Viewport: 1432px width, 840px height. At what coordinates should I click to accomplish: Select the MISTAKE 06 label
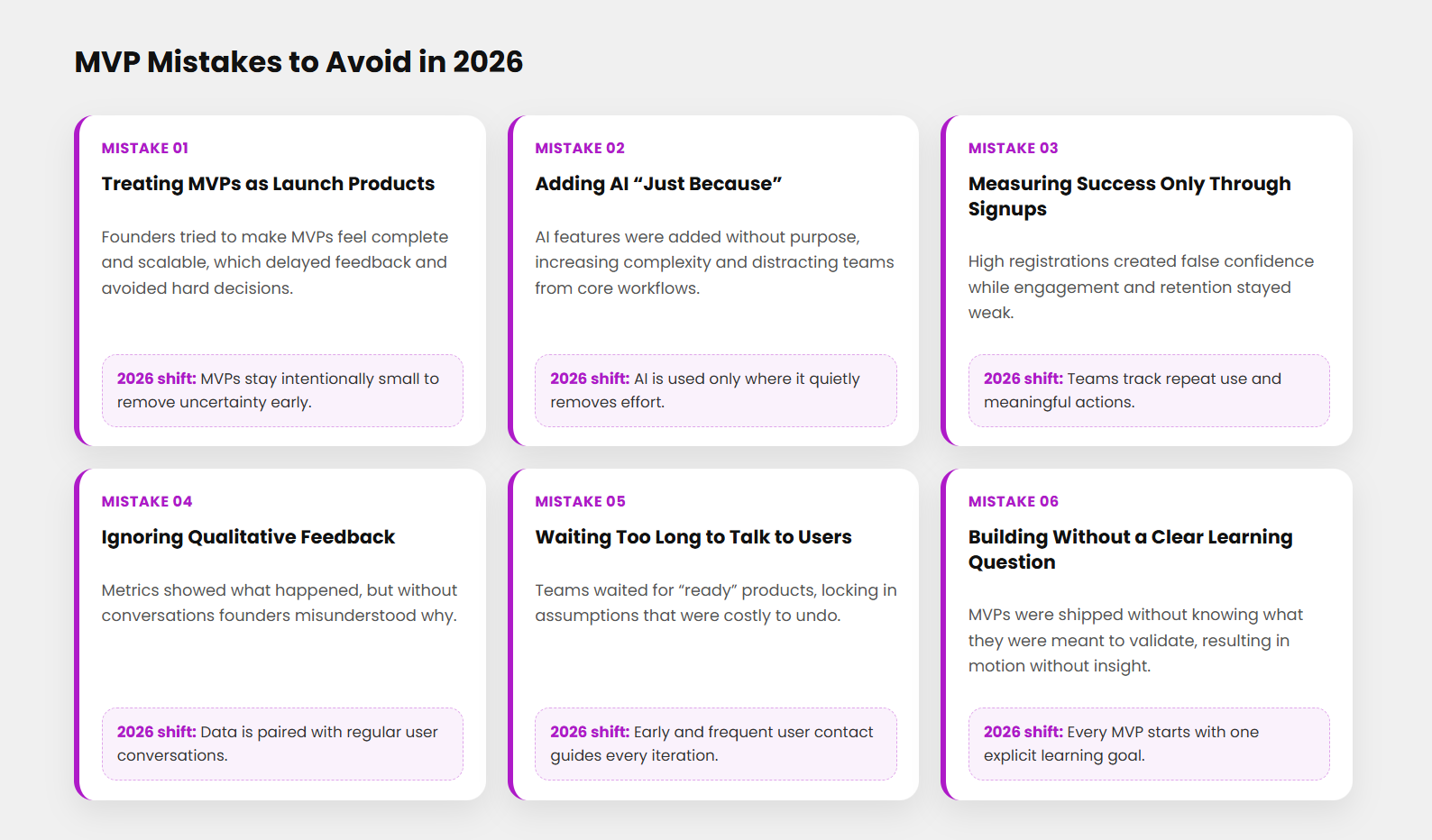click(x=1013, y=502)
